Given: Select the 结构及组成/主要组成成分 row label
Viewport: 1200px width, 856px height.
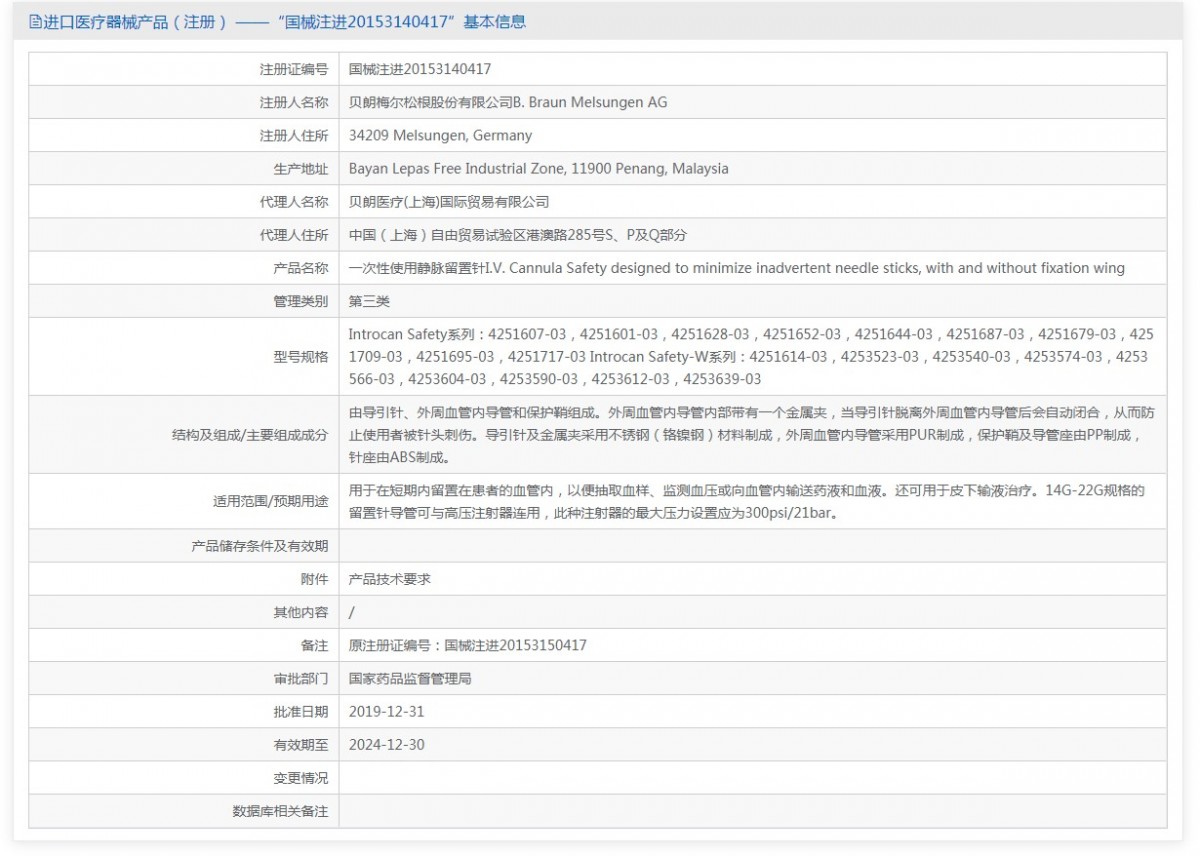Looking at the screenshot, I should coord(250,435).
